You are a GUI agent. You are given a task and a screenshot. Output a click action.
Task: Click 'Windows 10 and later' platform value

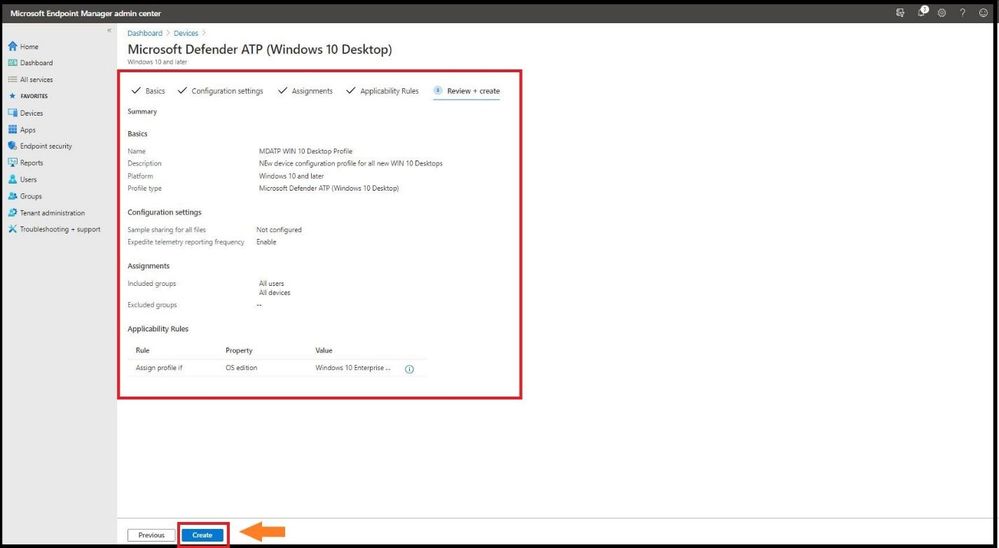coord(291,176)
